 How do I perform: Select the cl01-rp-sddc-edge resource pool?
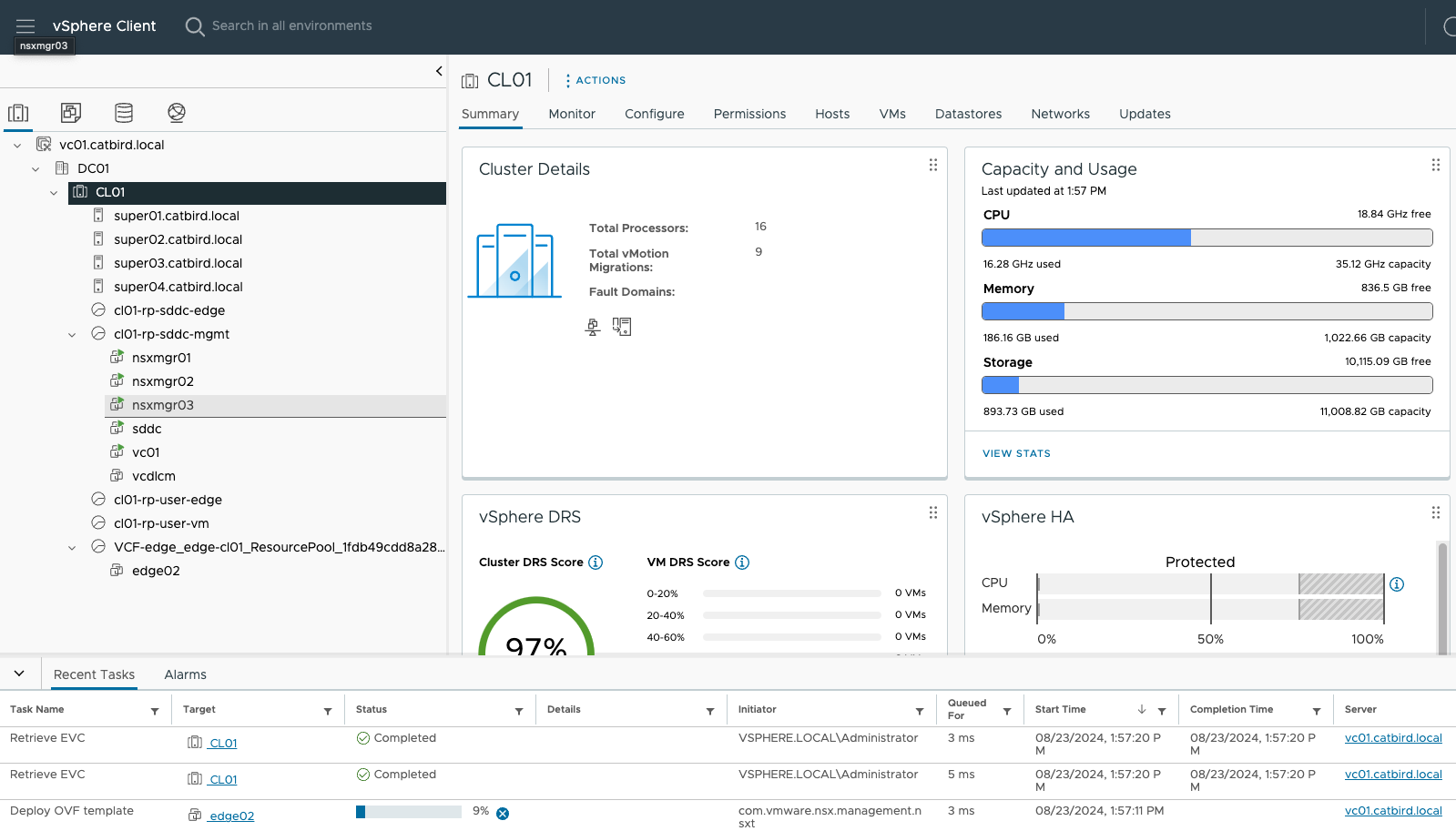point(169,310)
